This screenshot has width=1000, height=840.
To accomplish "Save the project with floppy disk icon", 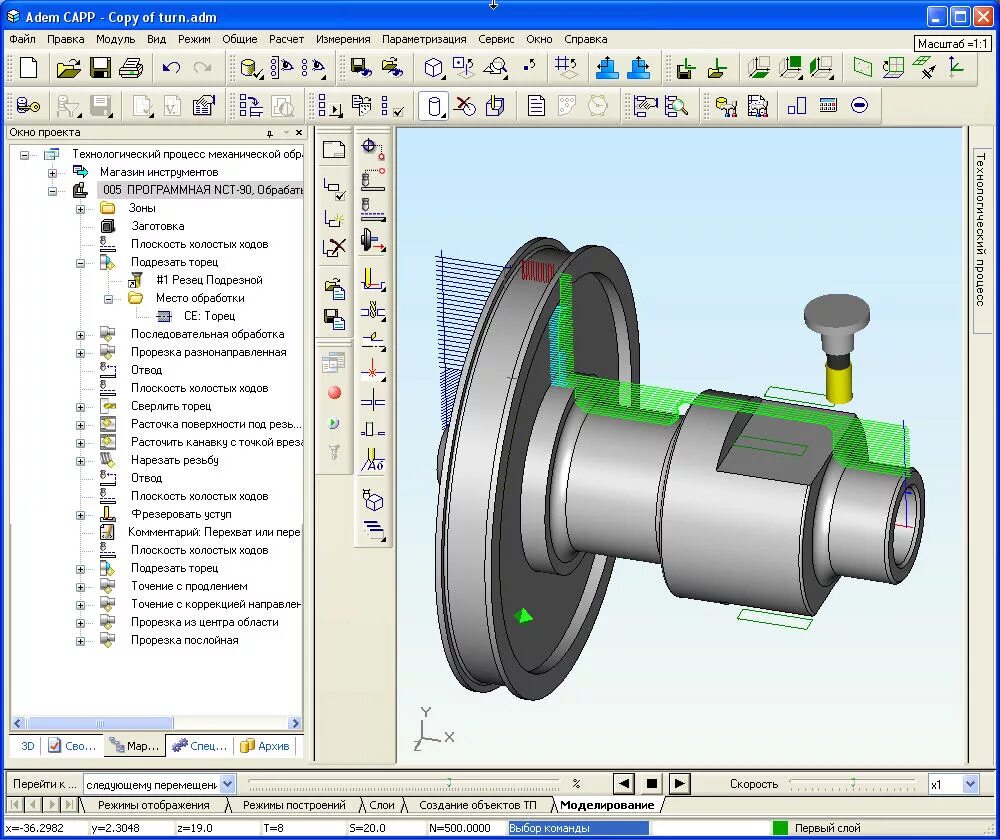I will click(x=100, y=68).
